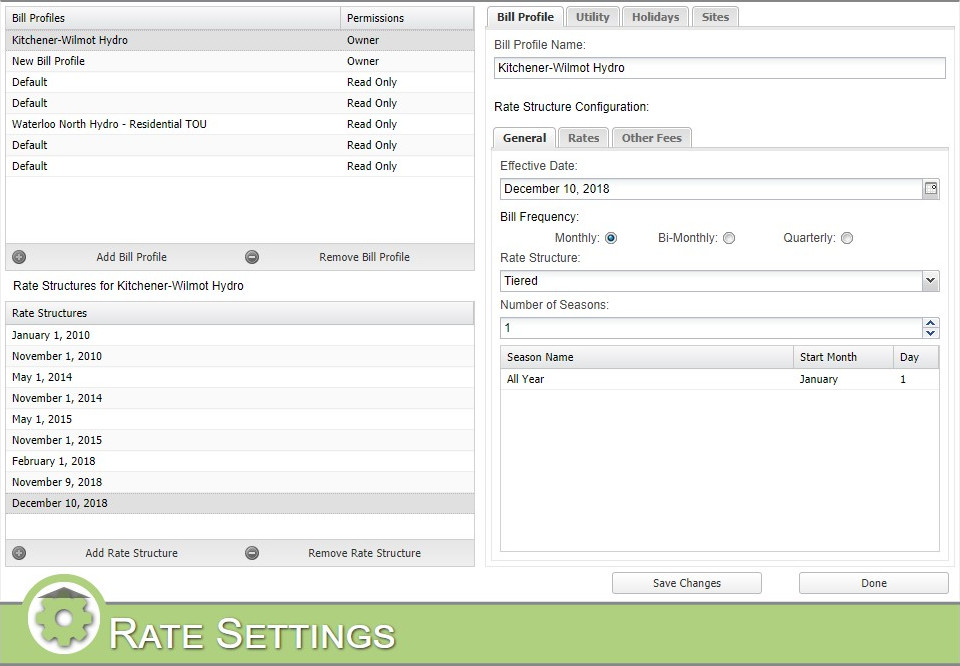Select Monthly bill frequency
This screenshot has height=666, width=960.
coord(611,238)
